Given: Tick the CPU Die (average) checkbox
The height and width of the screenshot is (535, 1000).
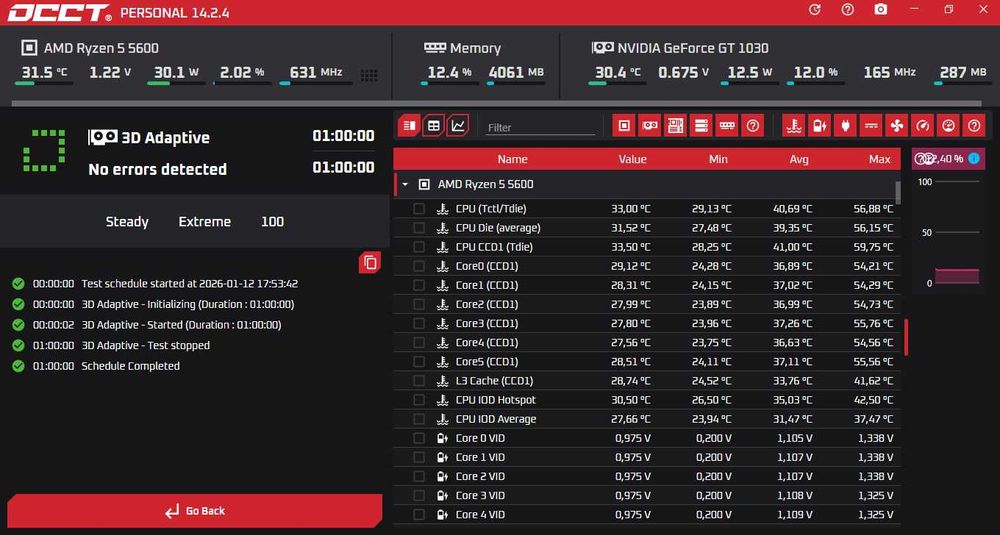Looking at the screenshot, I should pyautogui.click(x=418, y=228).
